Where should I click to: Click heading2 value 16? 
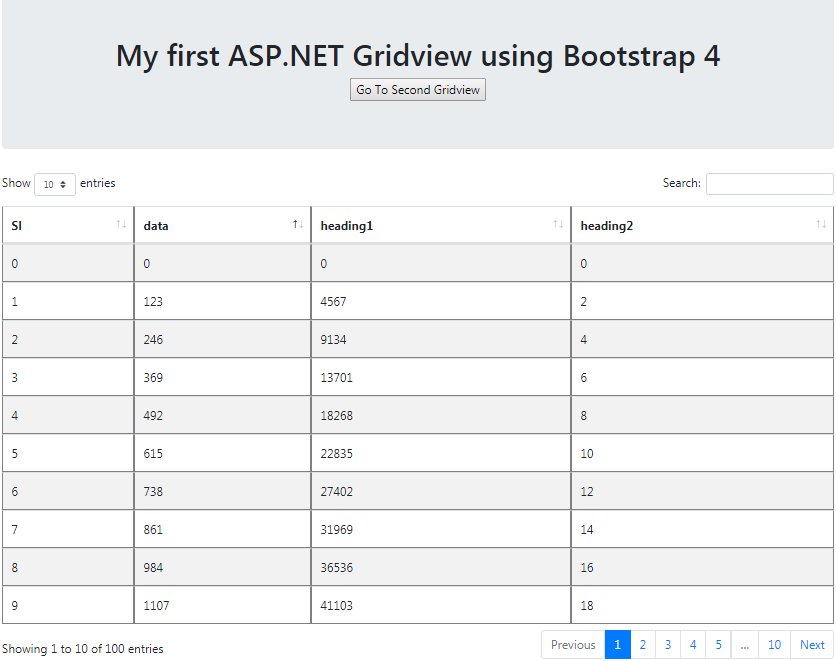point(702,567)
